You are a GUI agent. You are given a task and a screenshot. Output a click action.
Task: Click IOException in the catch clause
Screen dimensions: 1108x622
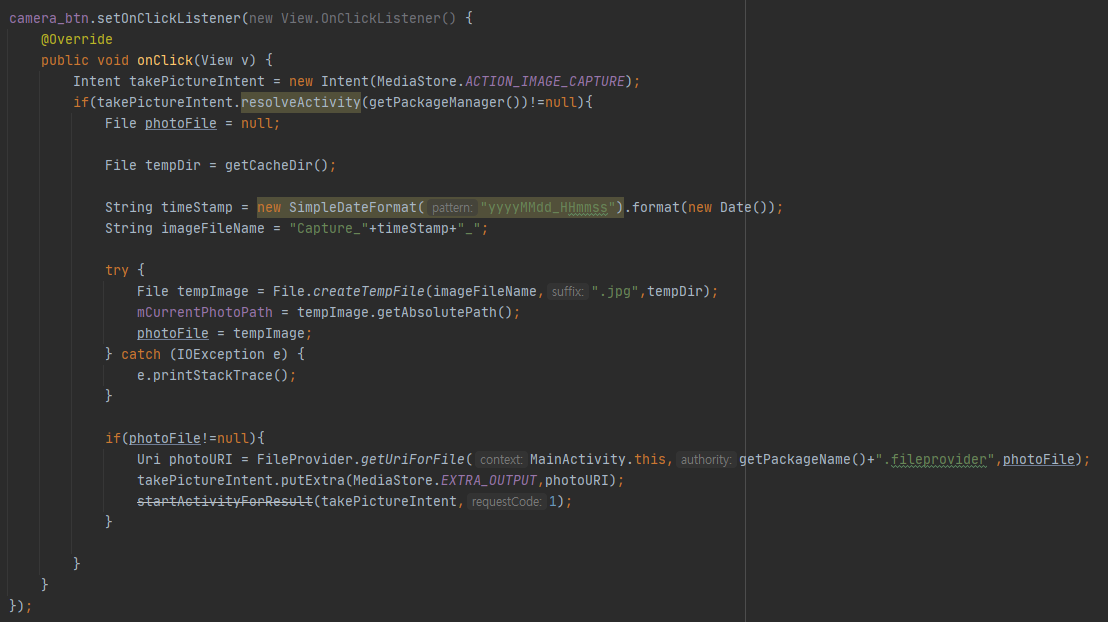[220, 354]
